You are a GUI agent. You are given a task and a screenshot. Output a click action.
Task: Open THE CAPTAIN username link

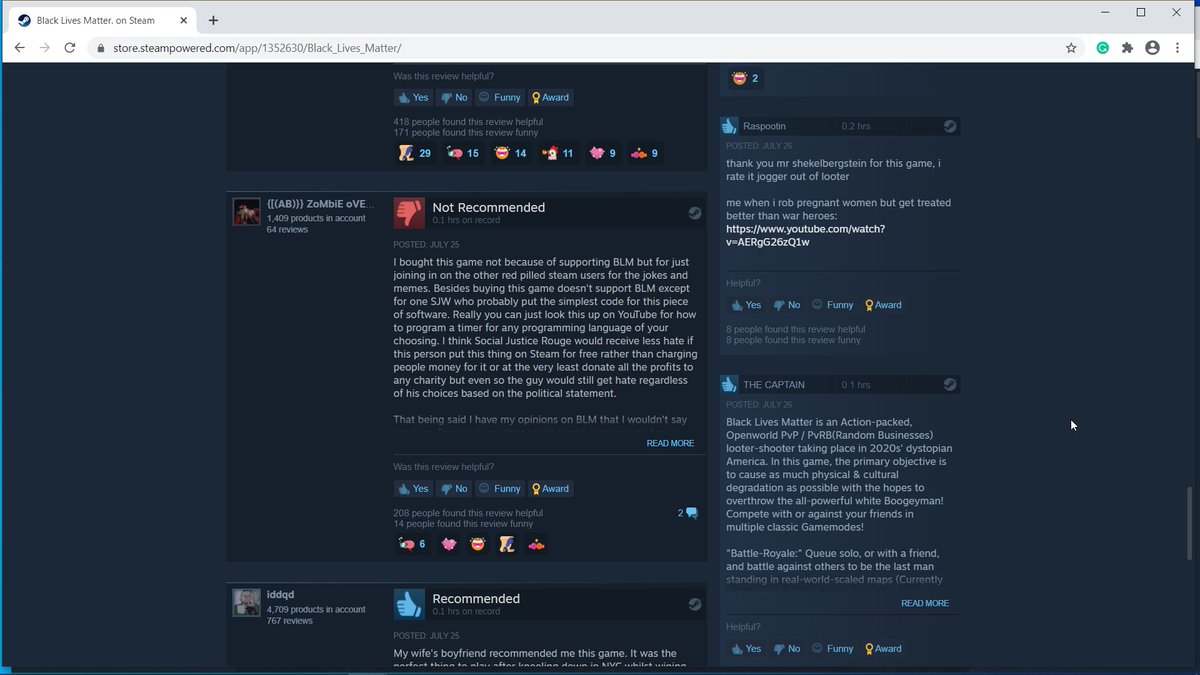point(774,384)
